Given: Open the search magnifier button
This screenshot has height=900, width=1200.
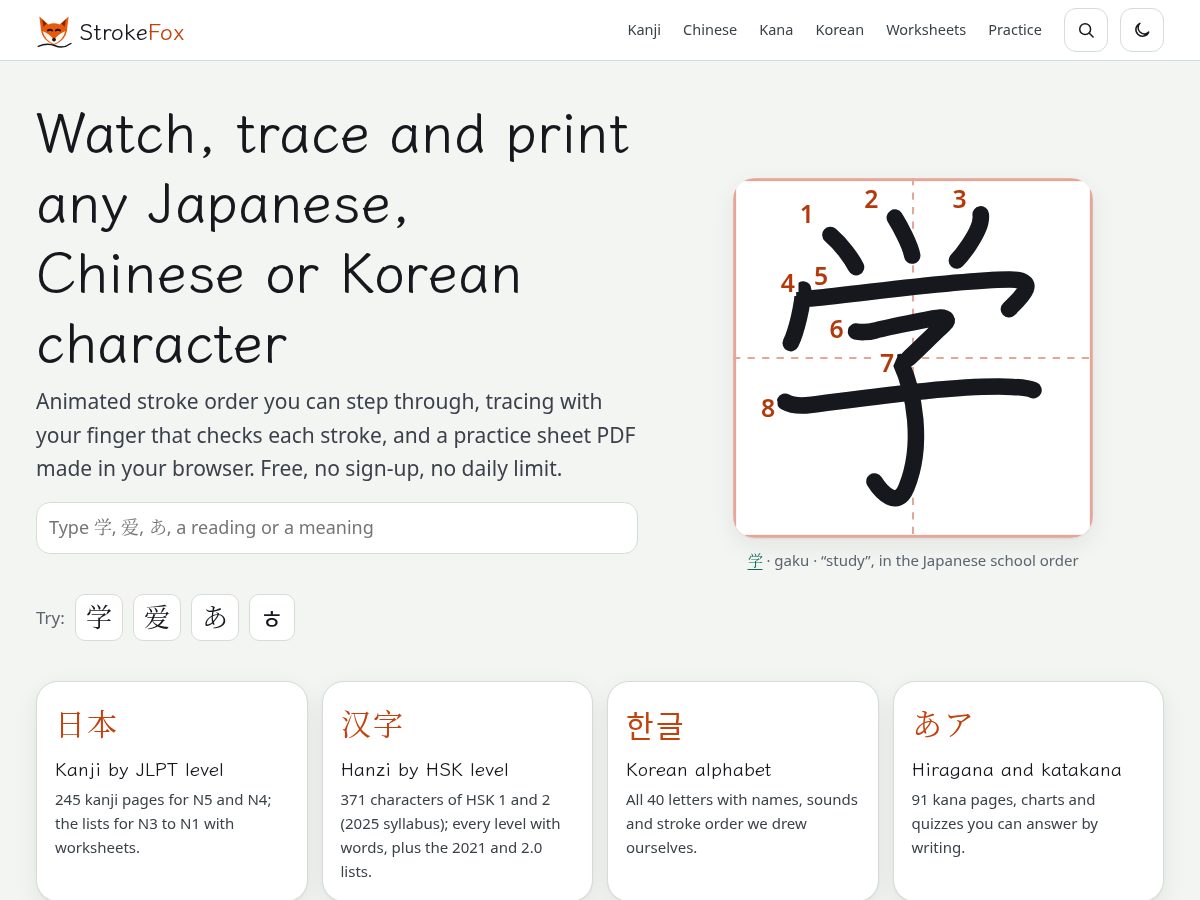Looking at the screenshot, I should [1086, 30].
